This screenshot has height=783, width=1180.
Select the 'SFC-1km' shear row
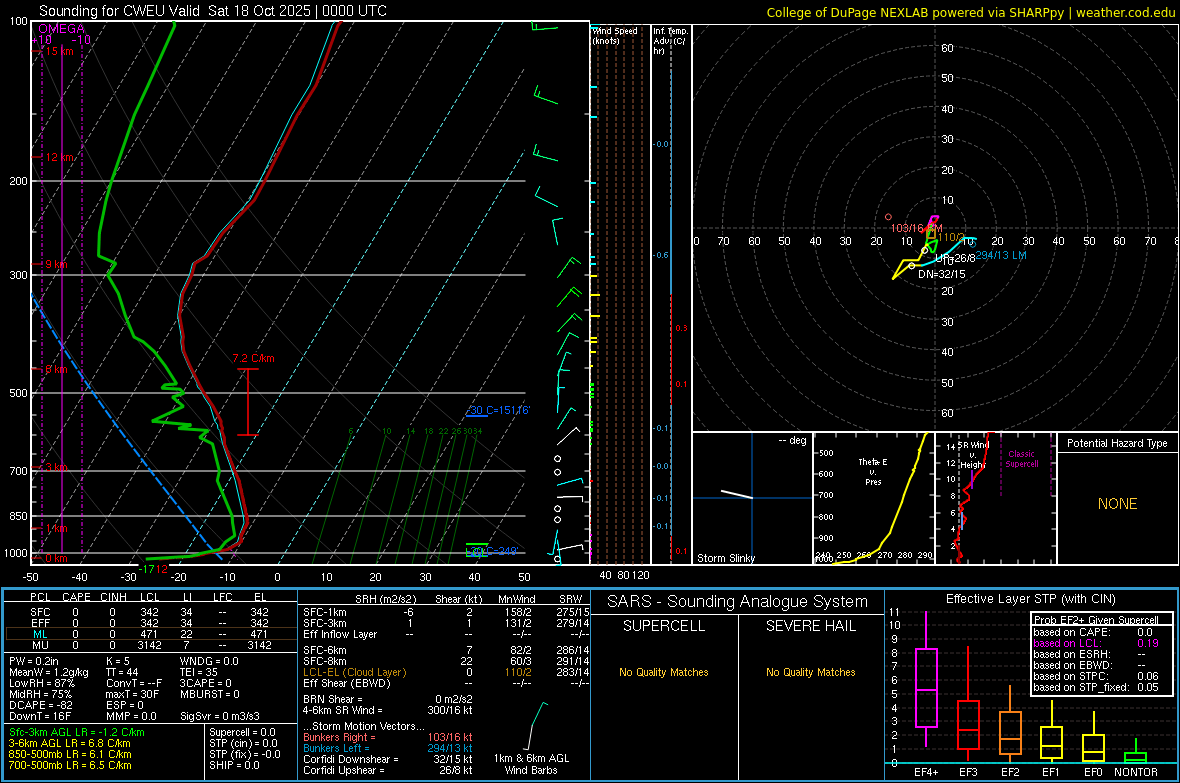pos(447,612)
